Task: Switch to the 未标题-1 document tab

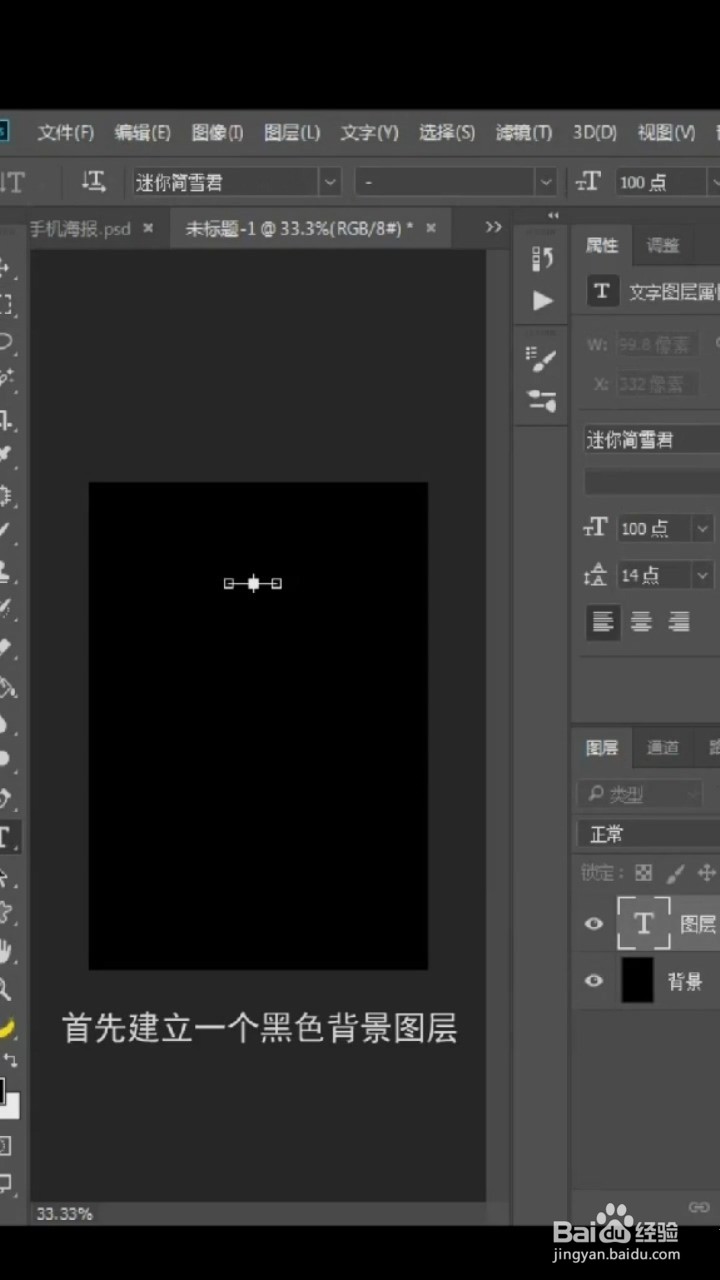Action: pos(299,229)
